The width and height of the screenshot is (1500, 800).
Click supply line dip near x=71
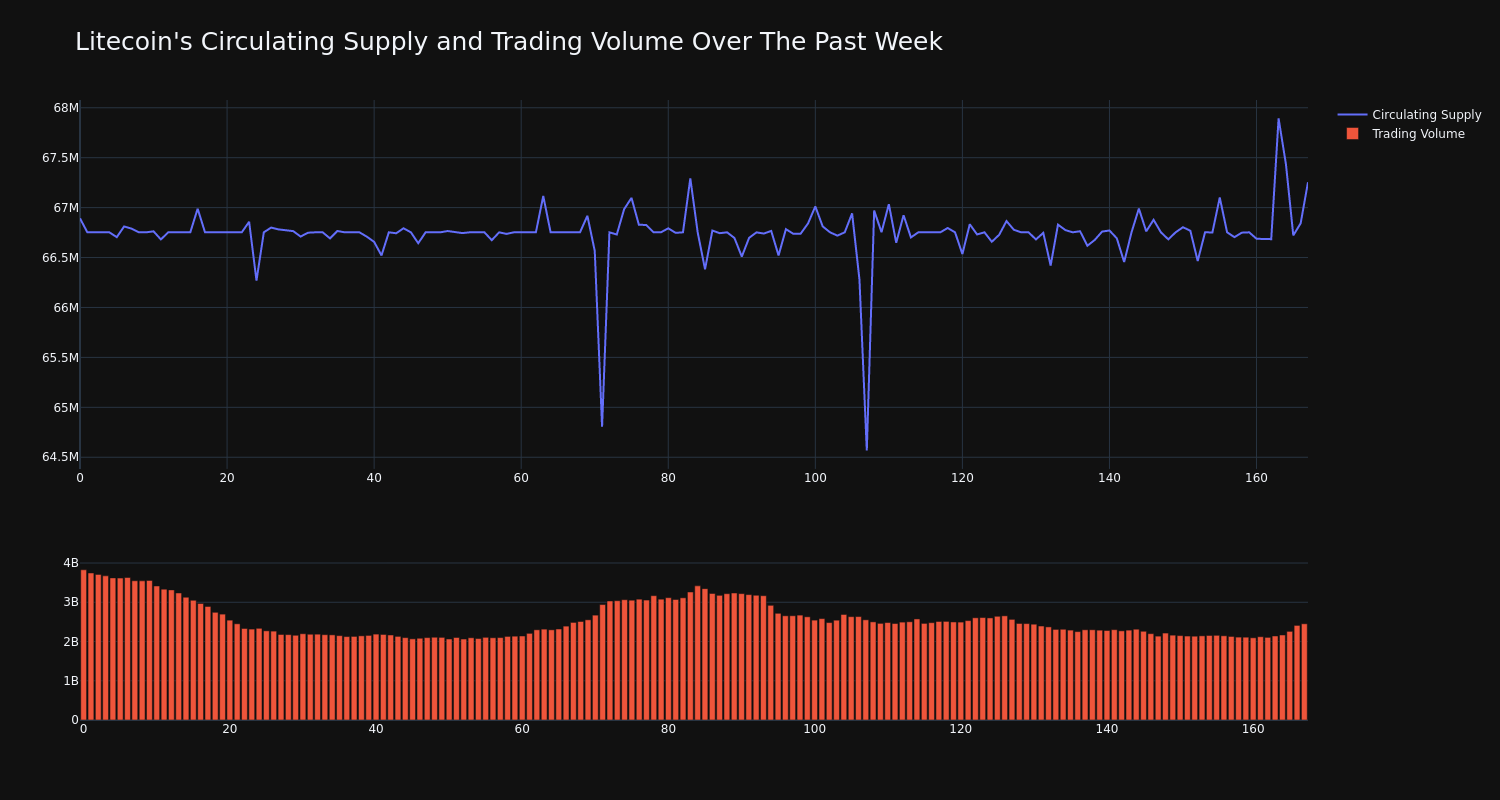602,425
